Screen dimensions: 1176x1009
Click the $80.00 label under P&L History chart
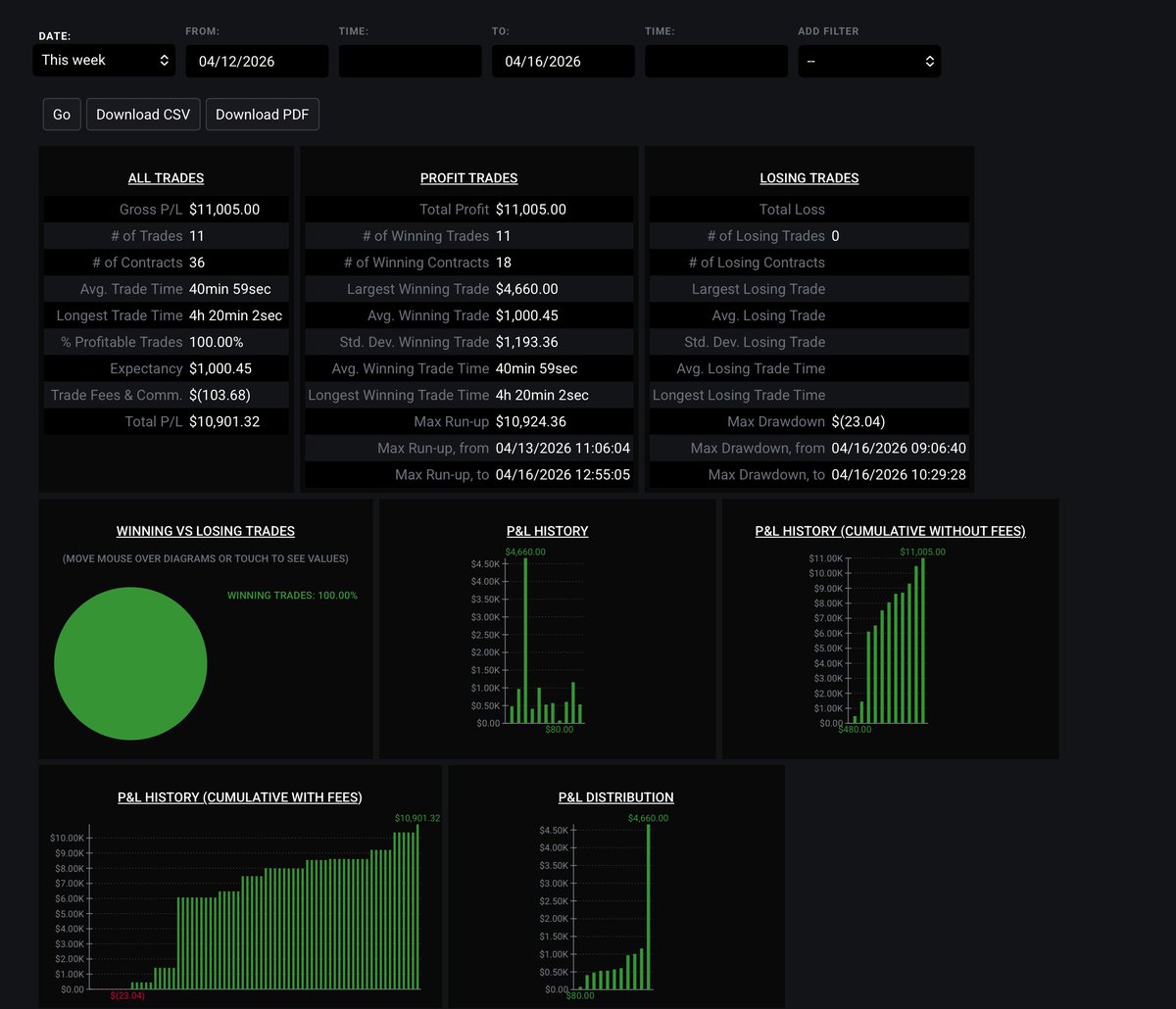[560, 730]
